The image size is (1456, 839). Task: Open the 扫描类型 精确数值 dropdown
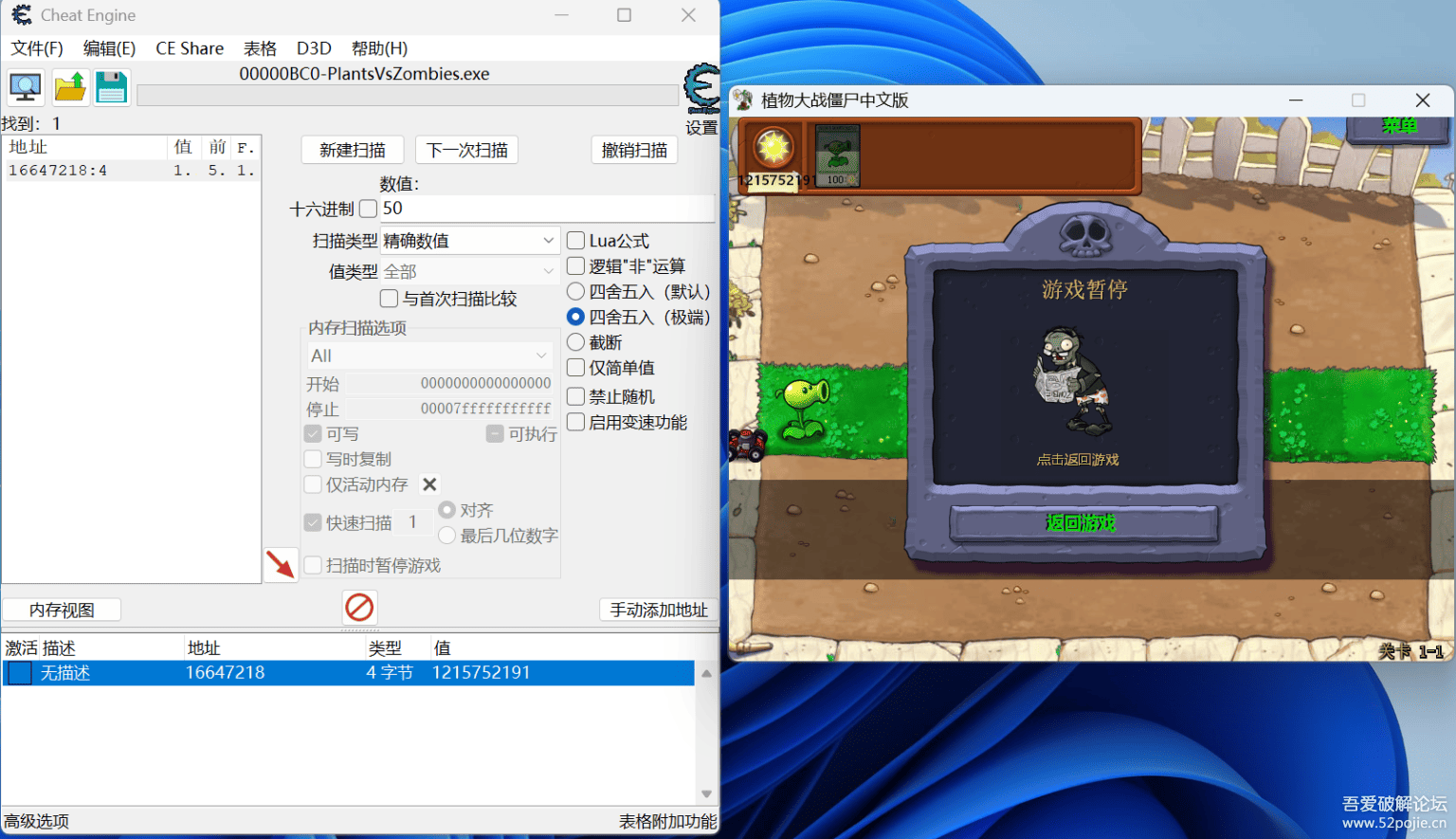tap(469, 241)
